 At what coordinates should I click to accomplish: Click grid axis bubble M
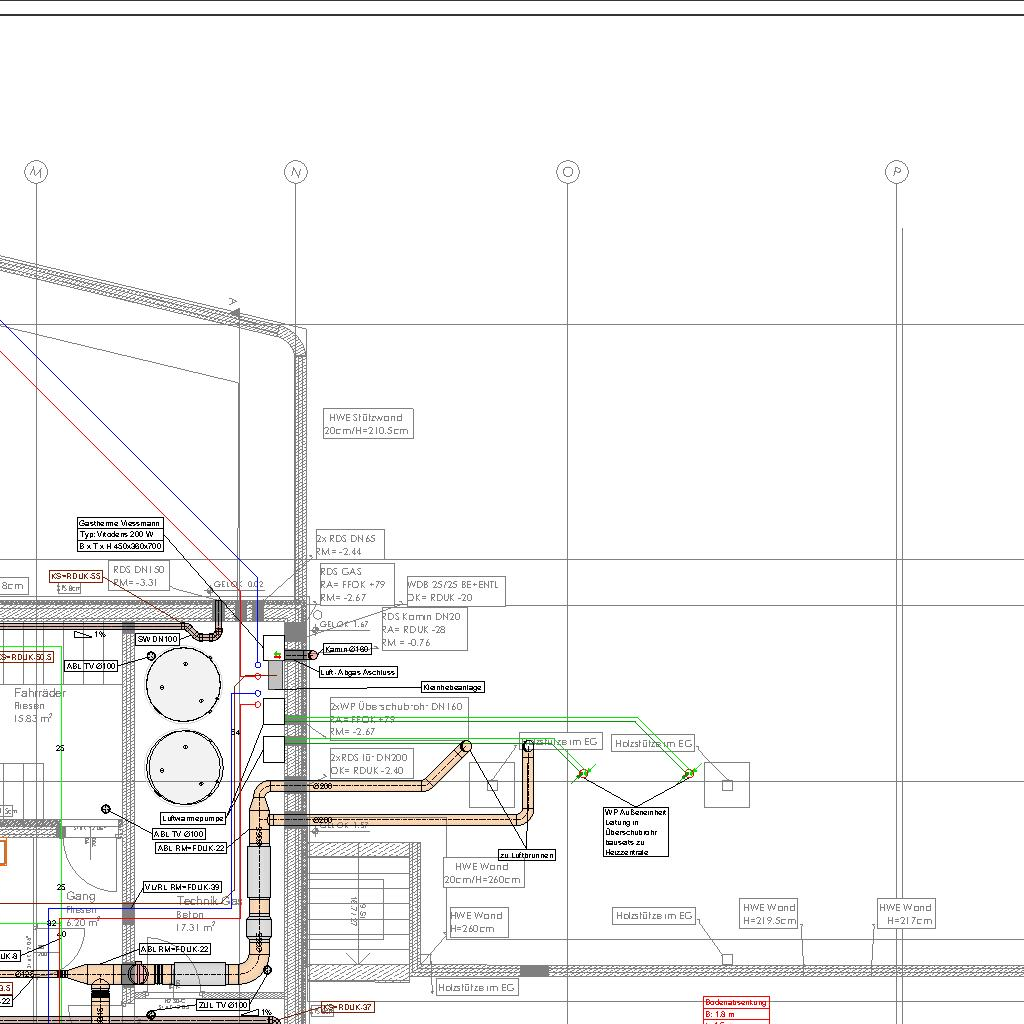pos(36,173)
